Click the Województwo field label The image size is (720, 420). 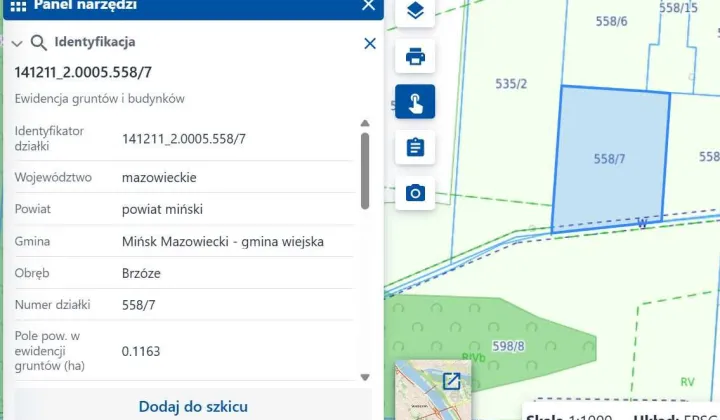(x=53, y=177)
